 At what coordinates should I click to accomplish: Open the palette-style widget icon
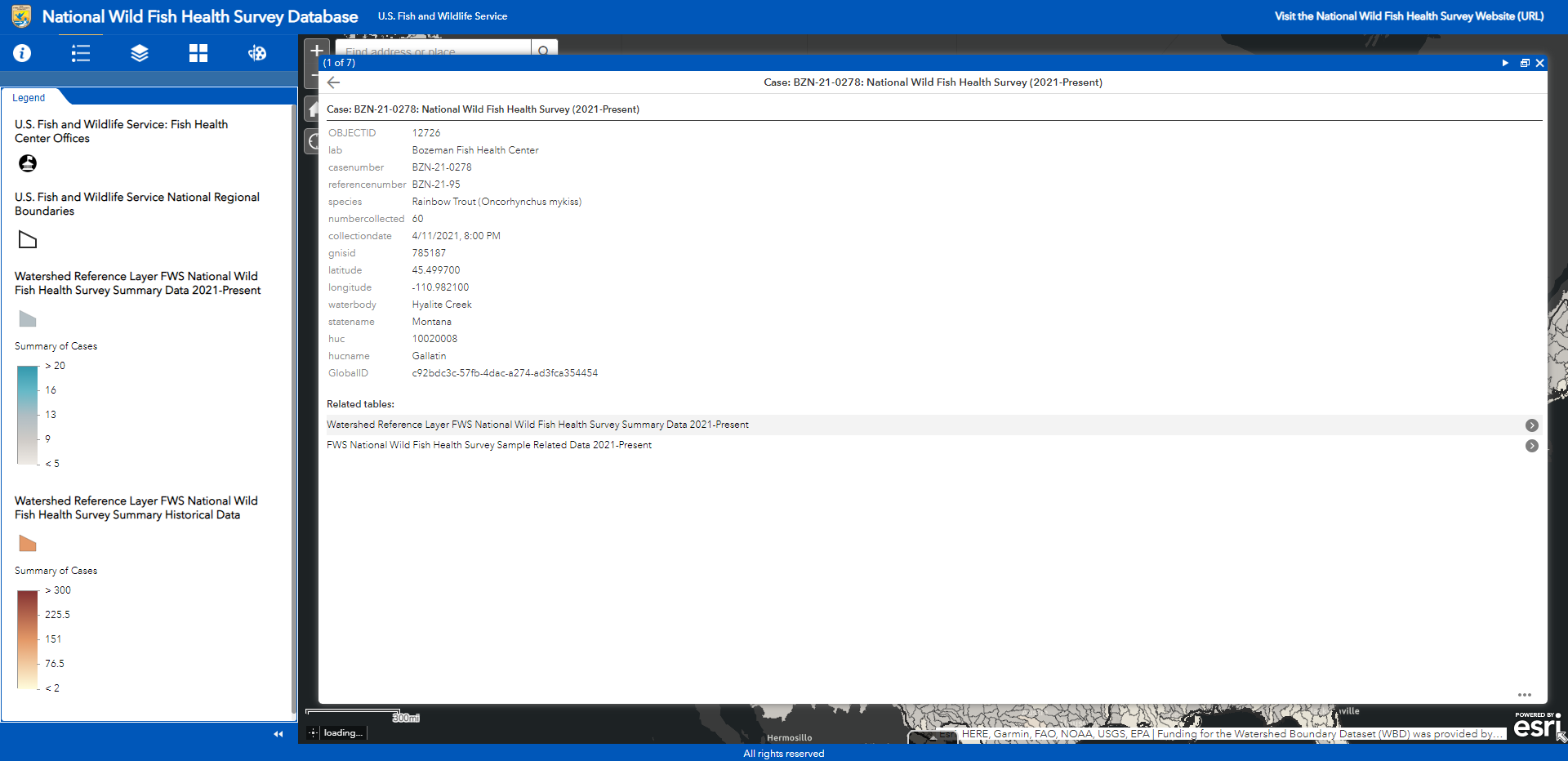coord(257,53)
